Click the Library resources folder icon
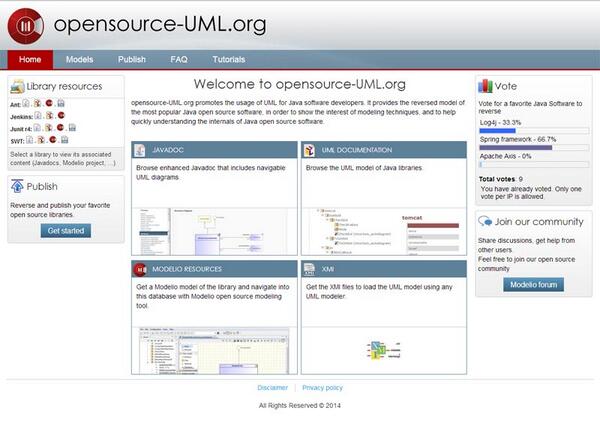Viewport: 600px width, 435px height. (17, 86)
